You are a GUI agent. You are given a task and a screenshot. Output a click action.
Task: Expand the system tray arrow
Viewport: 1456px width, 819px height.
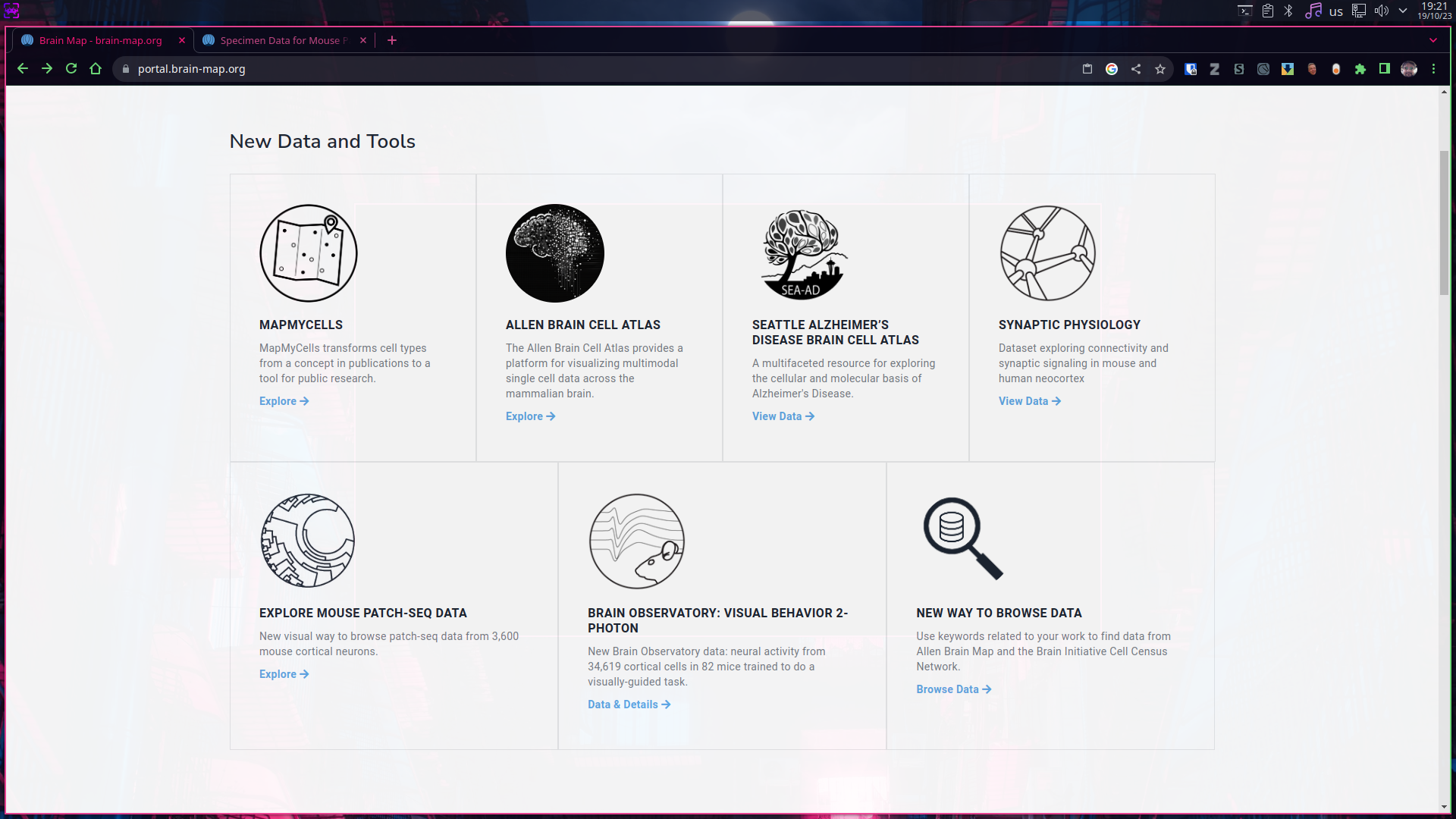[1403, 11]
